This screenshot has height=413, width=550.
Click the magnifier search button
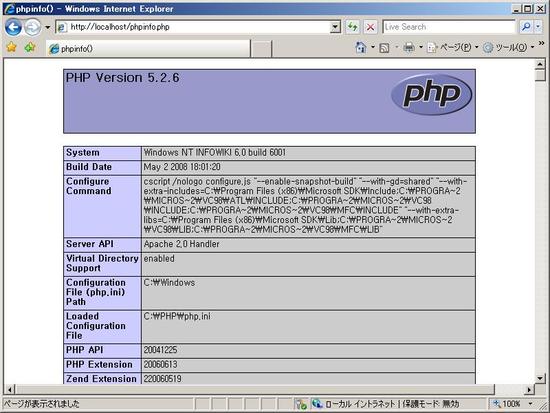[x=525, y=27]
